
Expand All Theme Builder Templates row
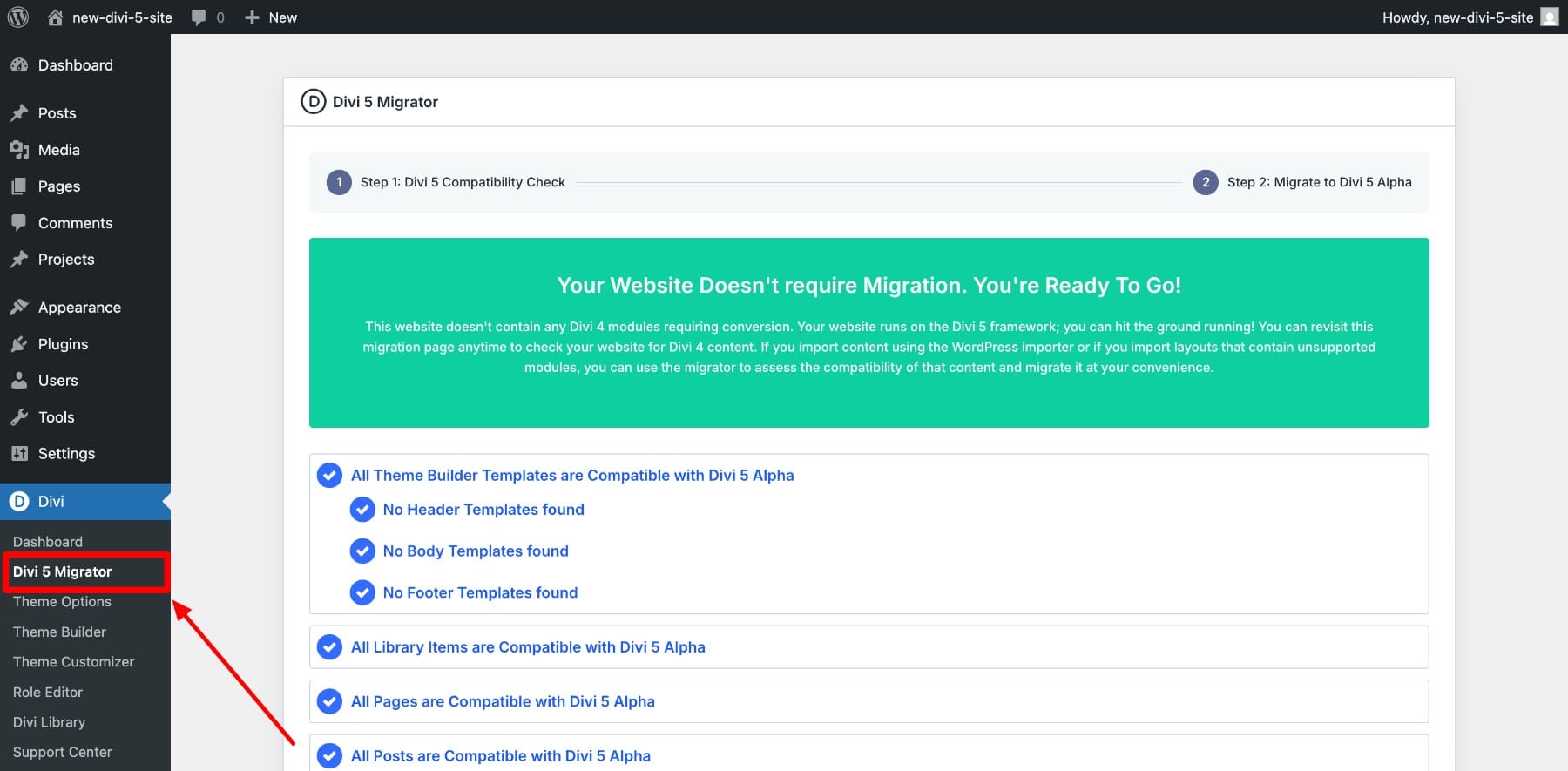[x=572, y=476]
